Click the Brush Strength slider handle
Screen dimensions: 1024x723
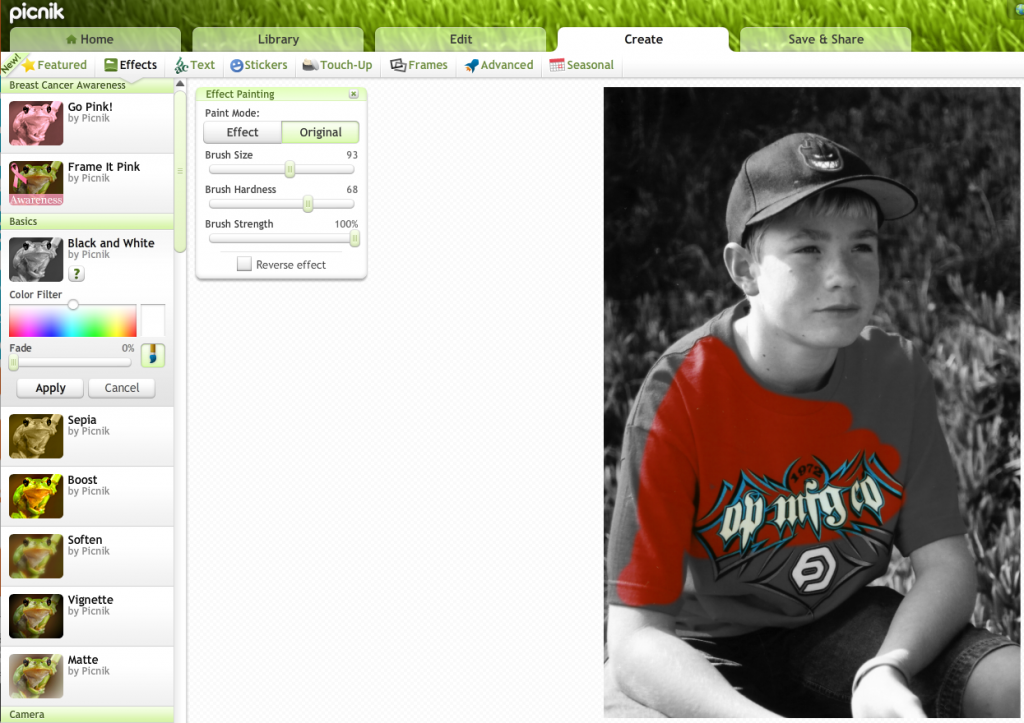click(354, 239)
